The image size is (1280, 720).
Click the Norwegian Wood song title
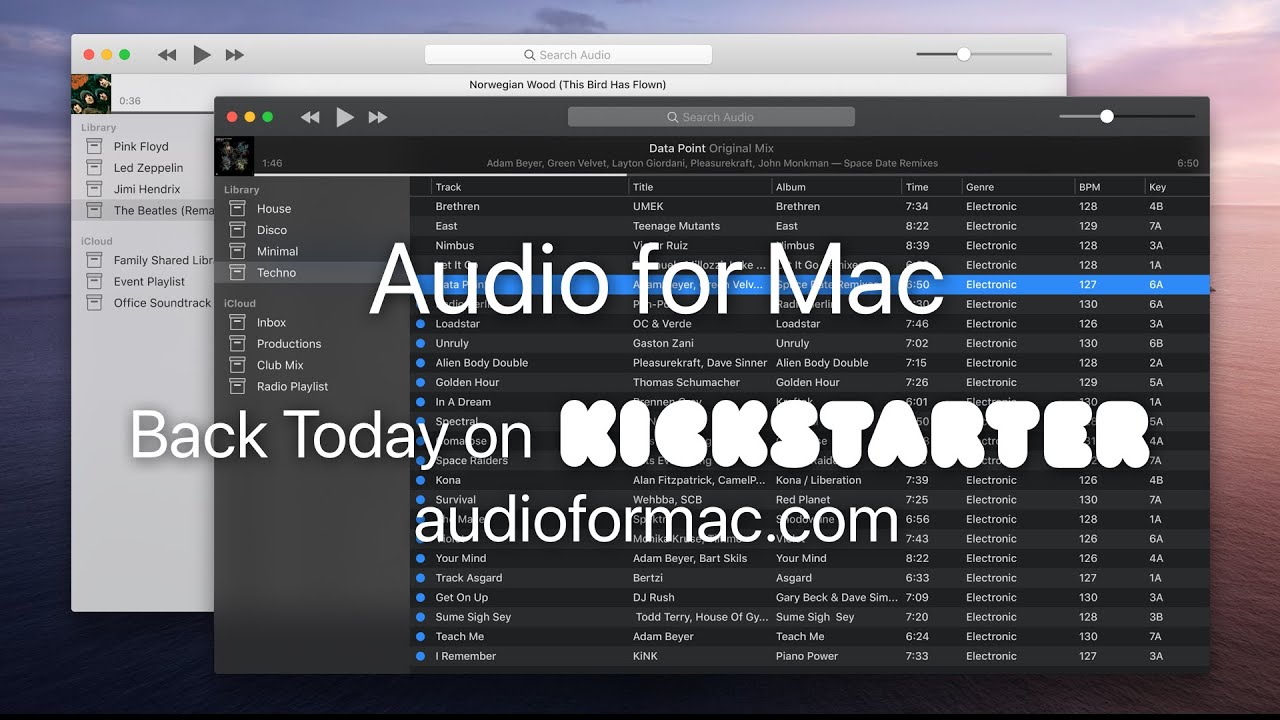pos(568,85)
